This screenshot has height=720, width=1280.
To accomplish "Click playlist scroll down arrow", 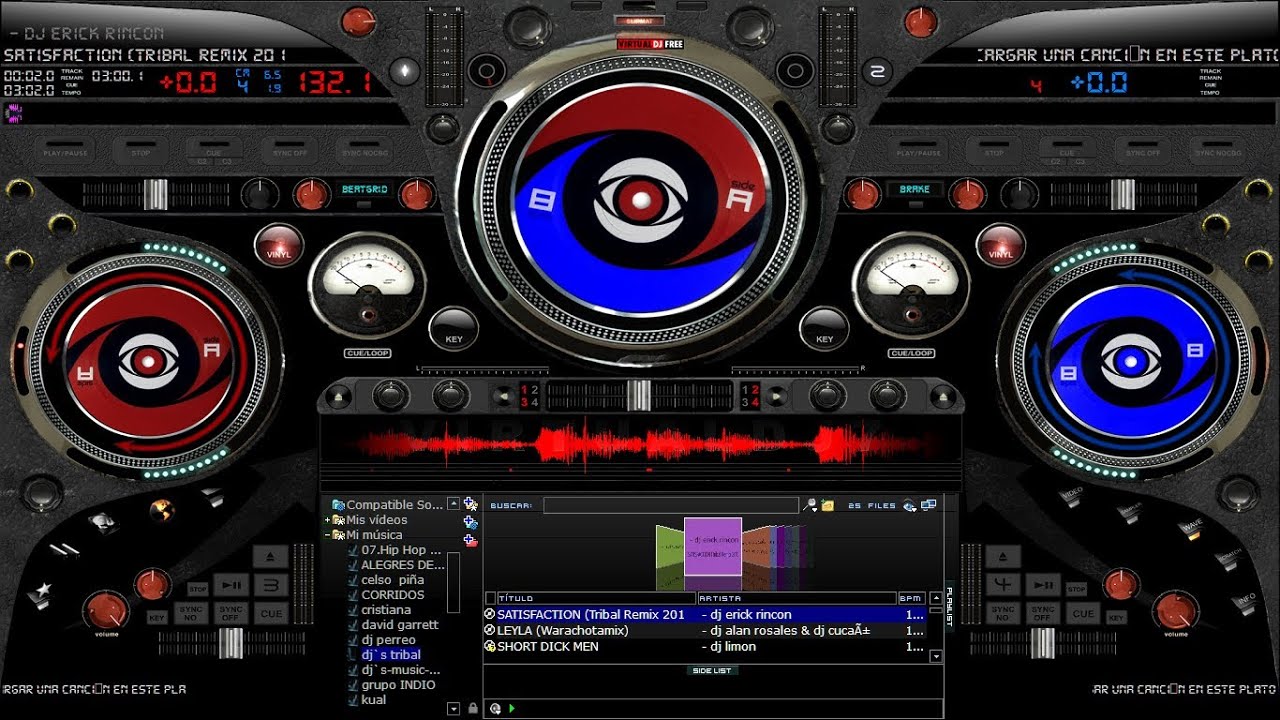I will click(936, 657).
